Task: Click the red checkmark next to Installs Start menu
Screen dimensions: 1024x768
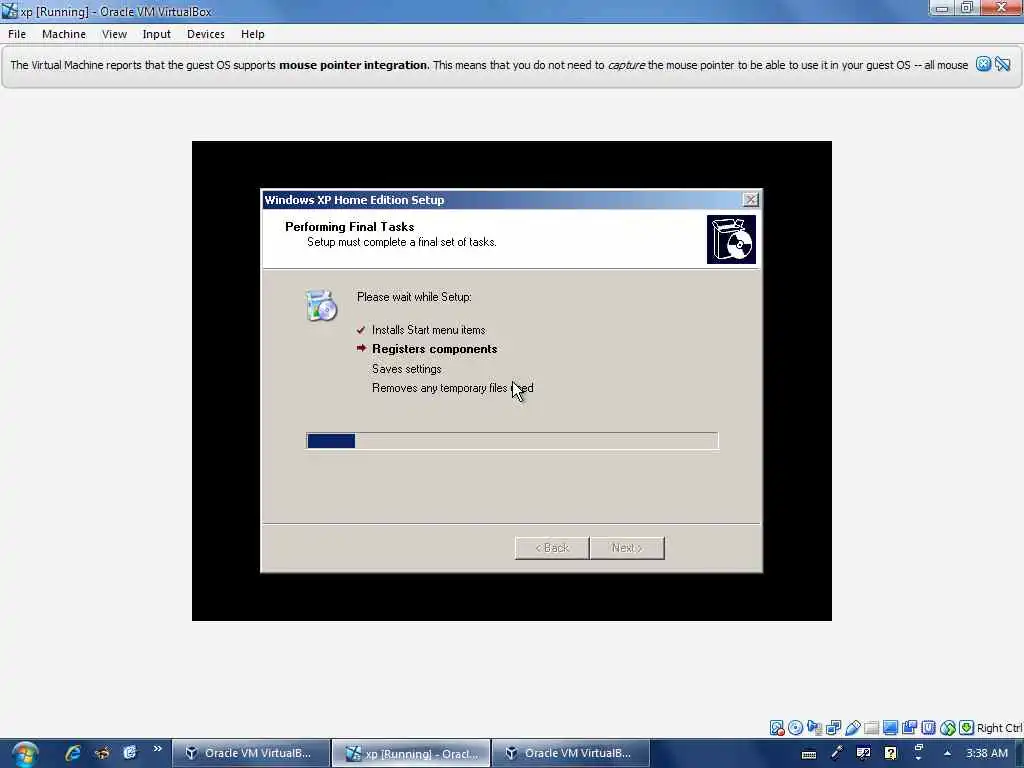Action: click(x=361, y=330)
